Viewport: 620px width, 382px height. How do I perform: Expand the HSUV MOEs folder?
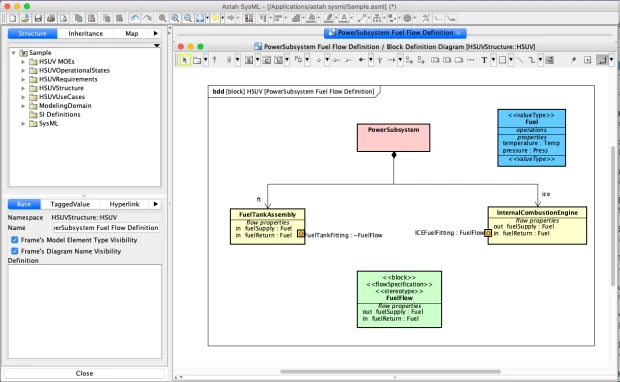coord(23,62)
